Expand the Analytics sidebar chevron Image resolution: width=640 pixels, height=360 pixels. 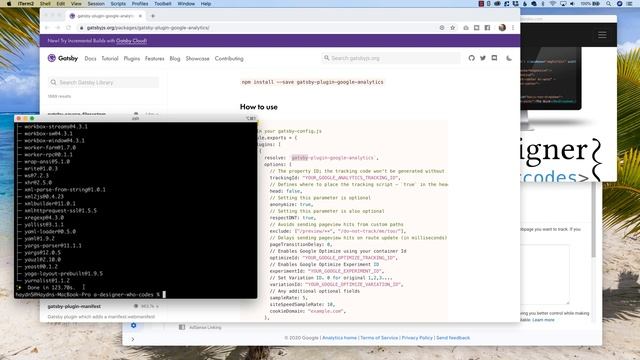pos(133,339)
